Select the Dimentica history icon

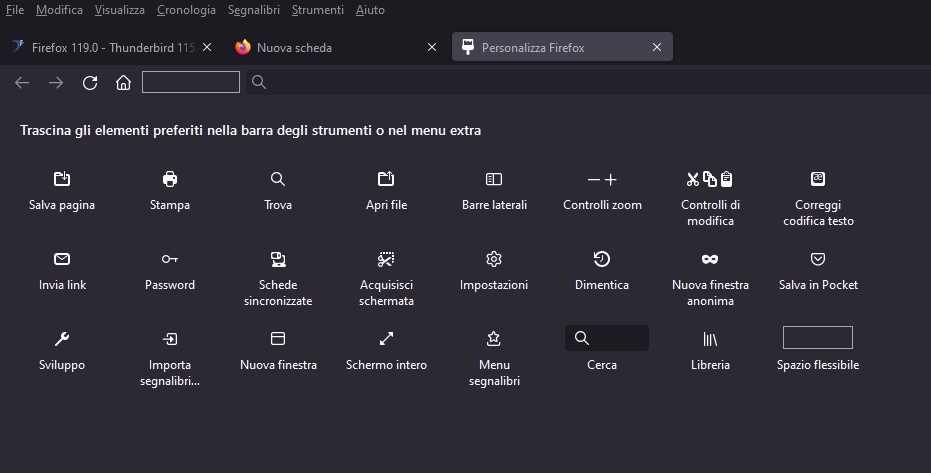click(x=602, y=259)
